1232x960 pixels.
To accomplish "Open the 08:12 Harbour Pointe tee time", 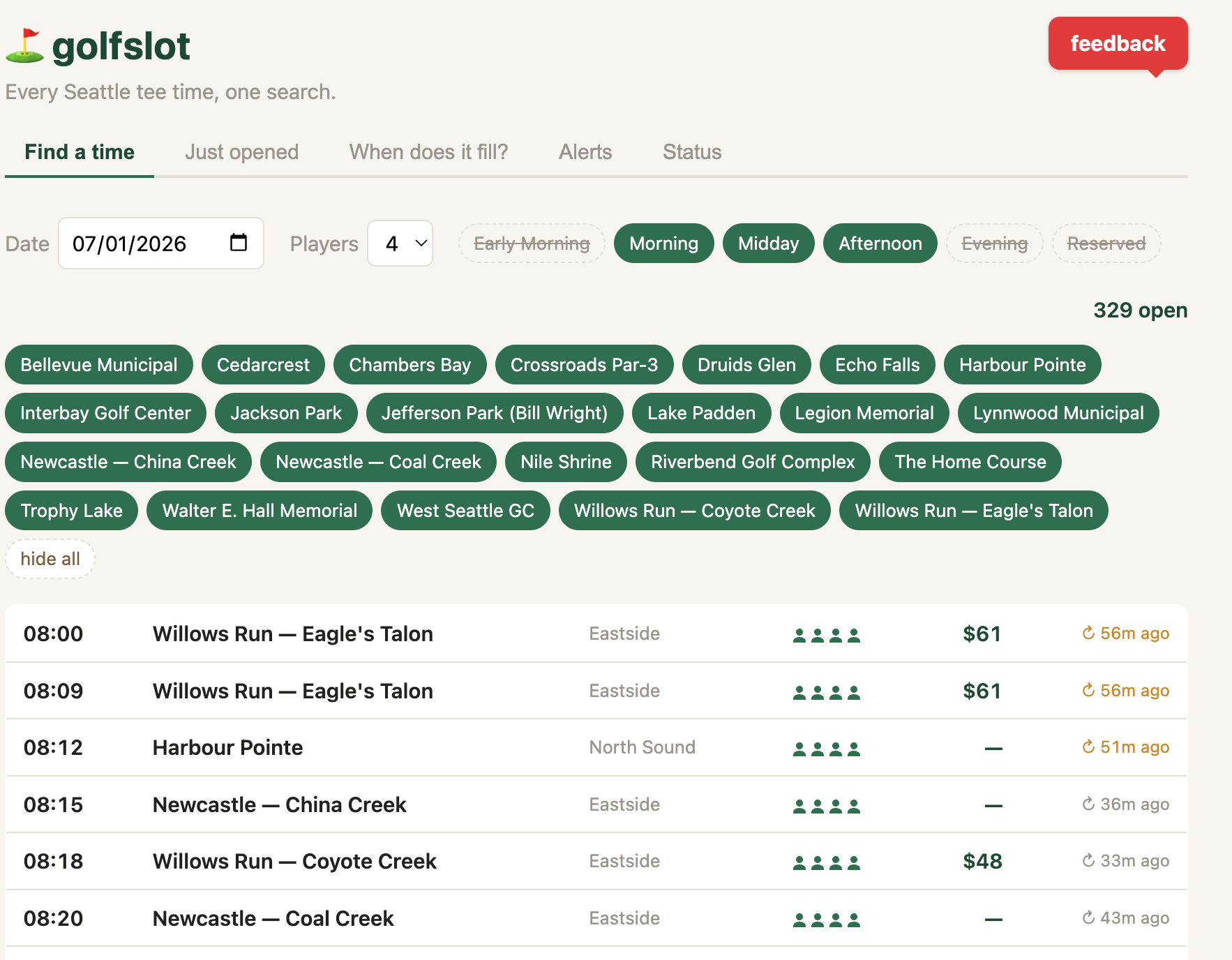I will pyautogui.click(x=596, y=747).
